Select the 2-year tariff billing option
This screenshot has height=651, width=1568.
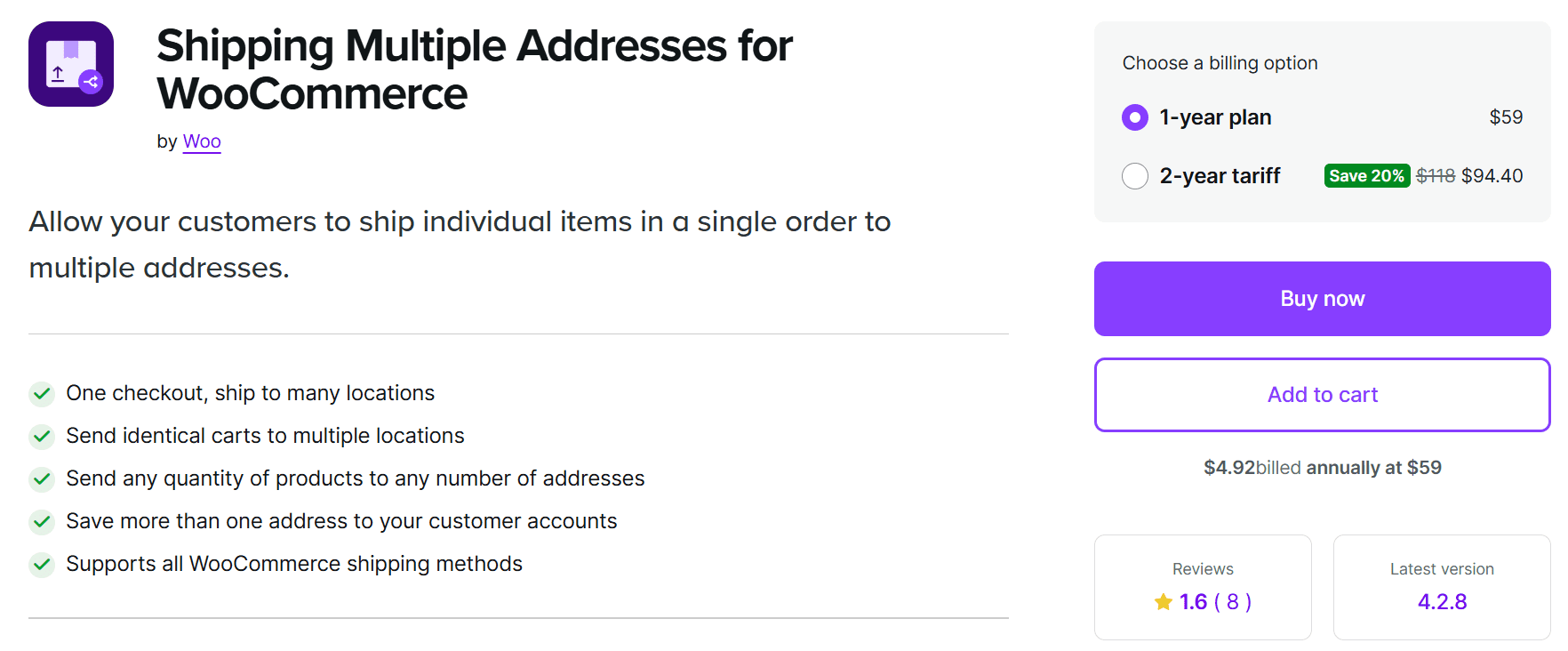(1135, 175)
